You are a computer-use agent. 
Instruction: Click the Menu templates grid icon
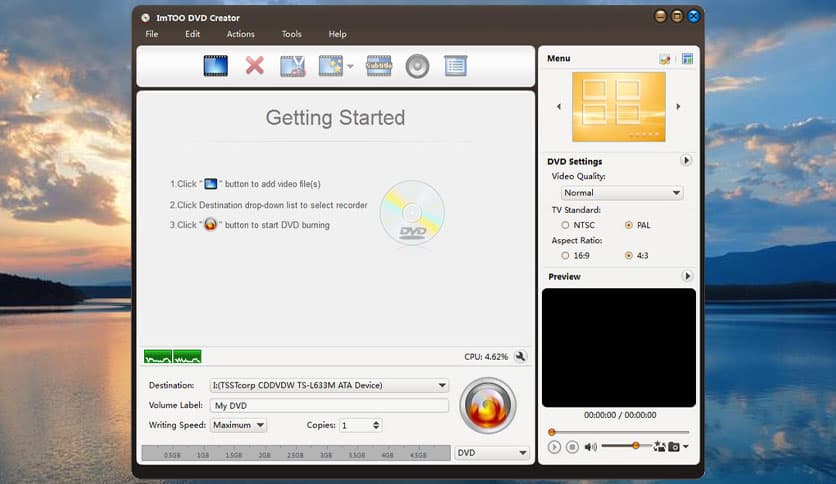click(x=687, y=59)
